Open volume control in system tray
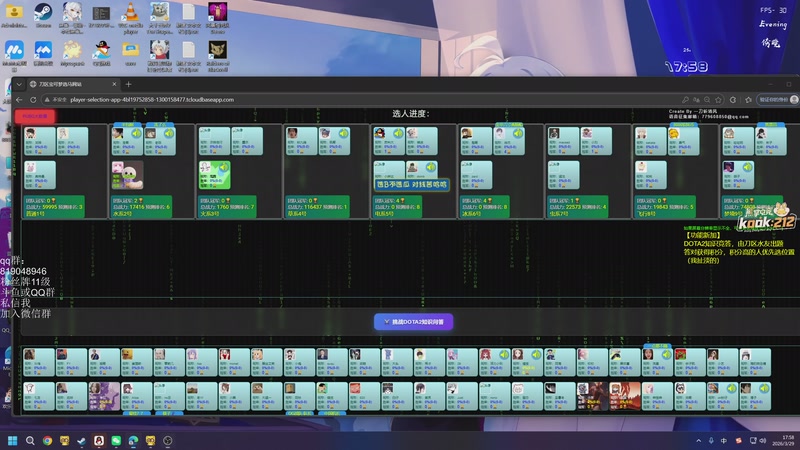Screen dimensions: 800x450 pyautogui.click(x=763, y=441)
